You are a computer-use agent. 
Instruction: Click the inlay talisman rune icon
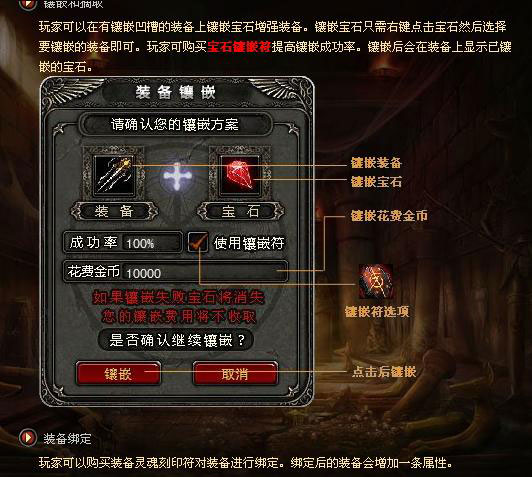[376, 281]
